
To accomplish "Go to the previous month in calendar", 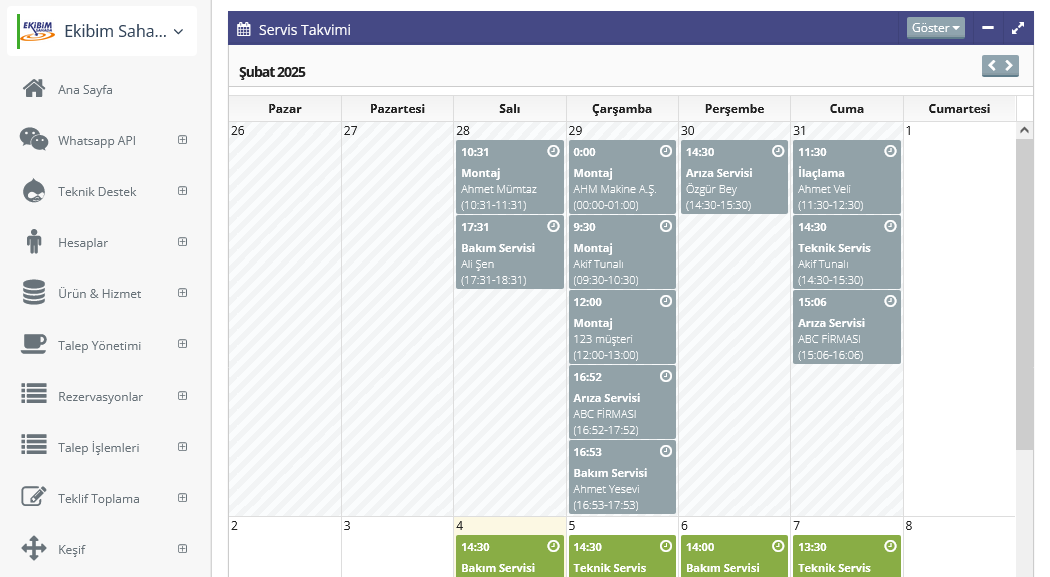I will 991,66.
